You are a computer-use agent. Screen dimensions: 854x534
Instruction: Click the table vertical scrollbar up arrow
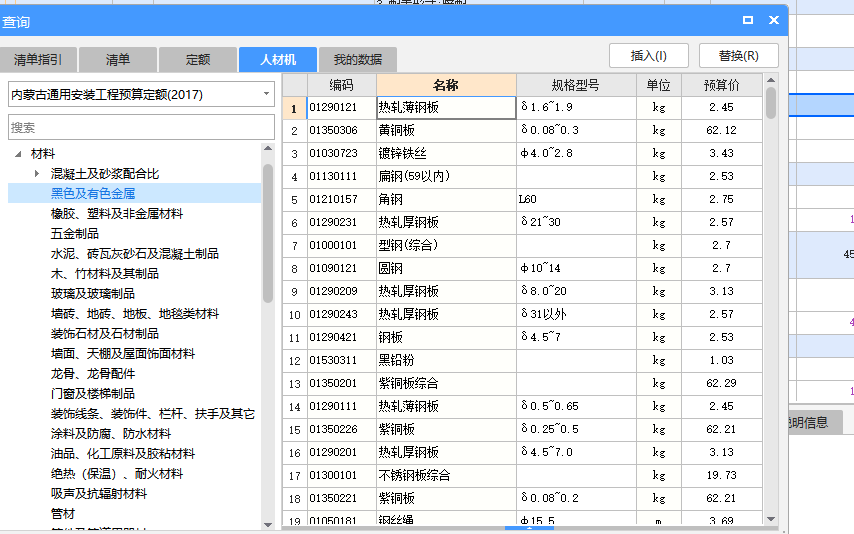pyautogui.click(x=771, y=80)
